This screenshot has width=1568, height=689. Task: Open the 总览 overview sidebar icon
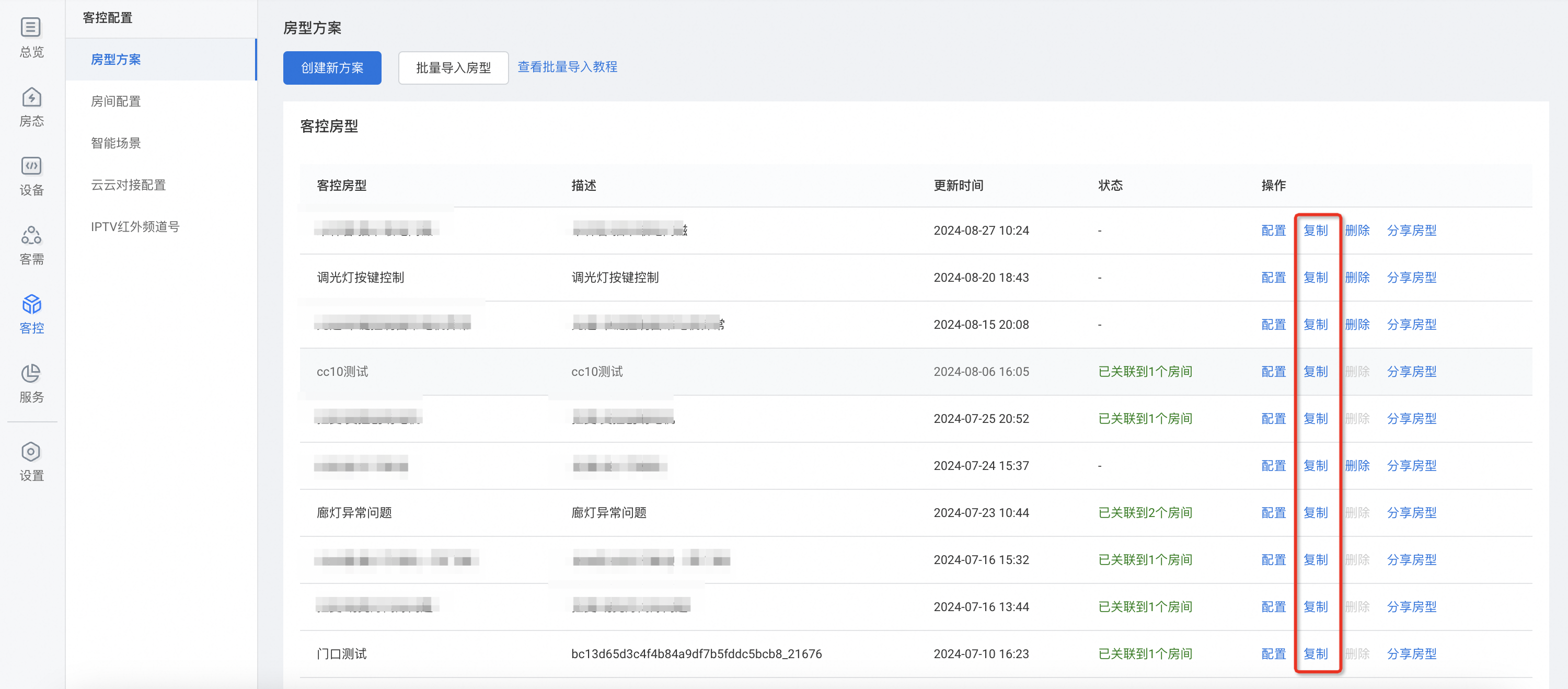tap(31, 27)
